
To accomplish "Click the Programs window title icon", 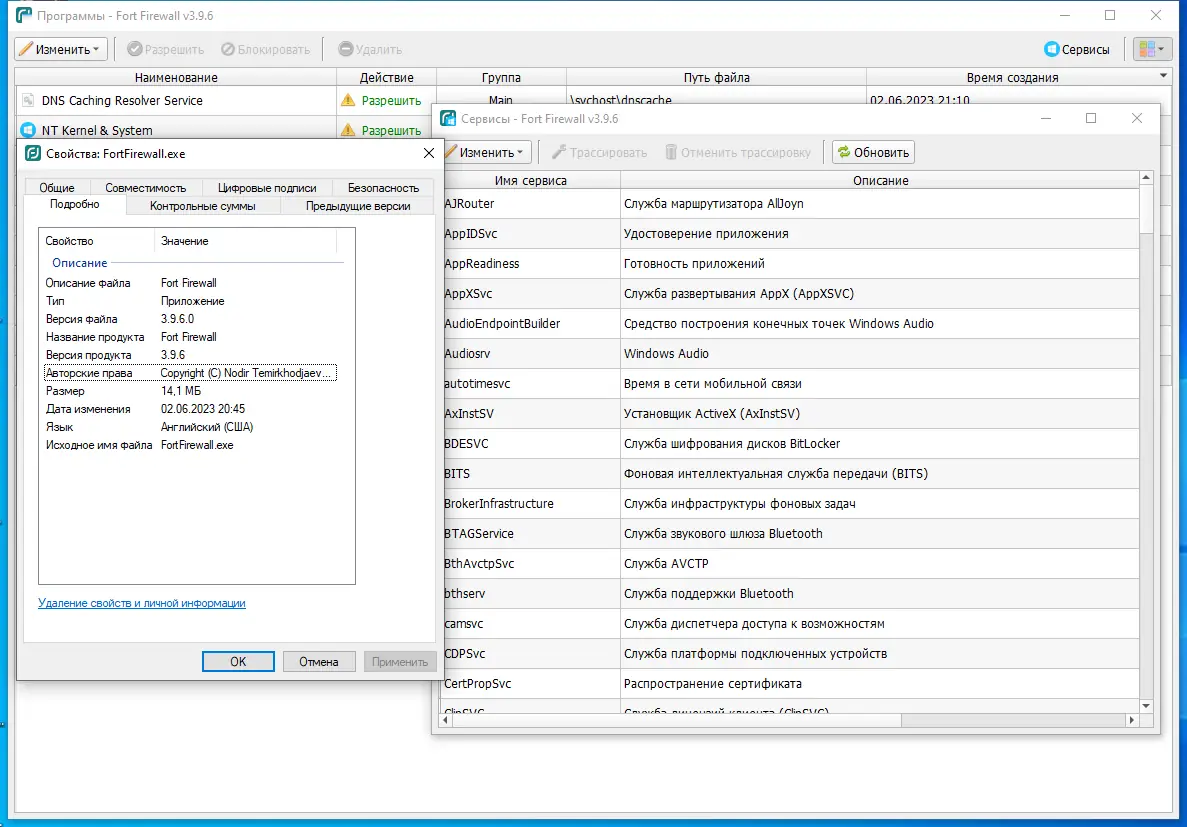I will point(24,15).
